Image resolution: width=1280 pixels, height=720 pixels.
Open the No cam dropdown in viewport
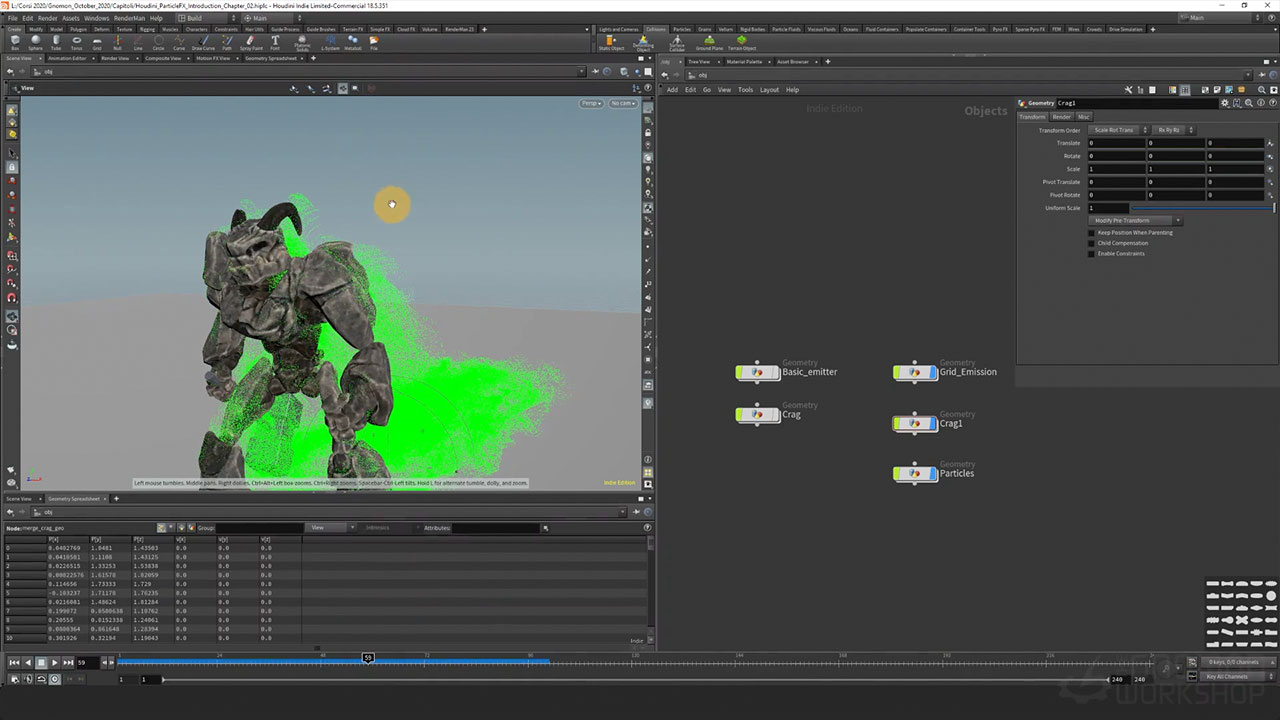coord(622,103)
